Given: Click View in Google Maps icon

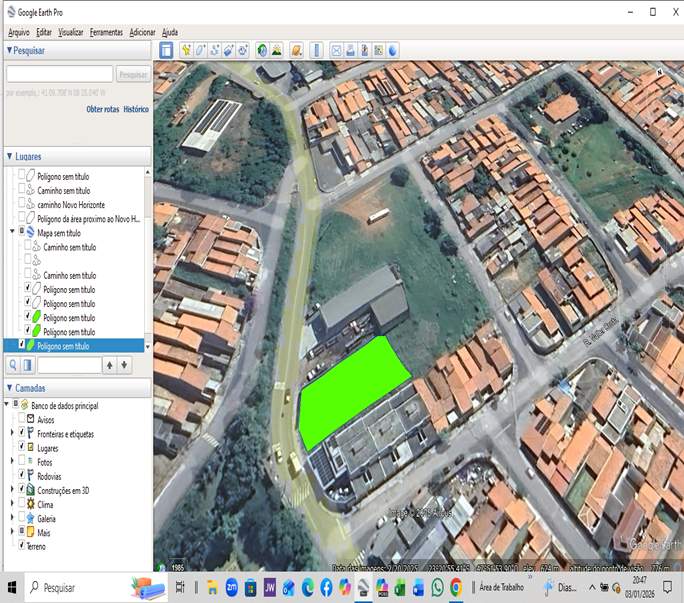Looking at the screenshot, I should tap(378, 50).
